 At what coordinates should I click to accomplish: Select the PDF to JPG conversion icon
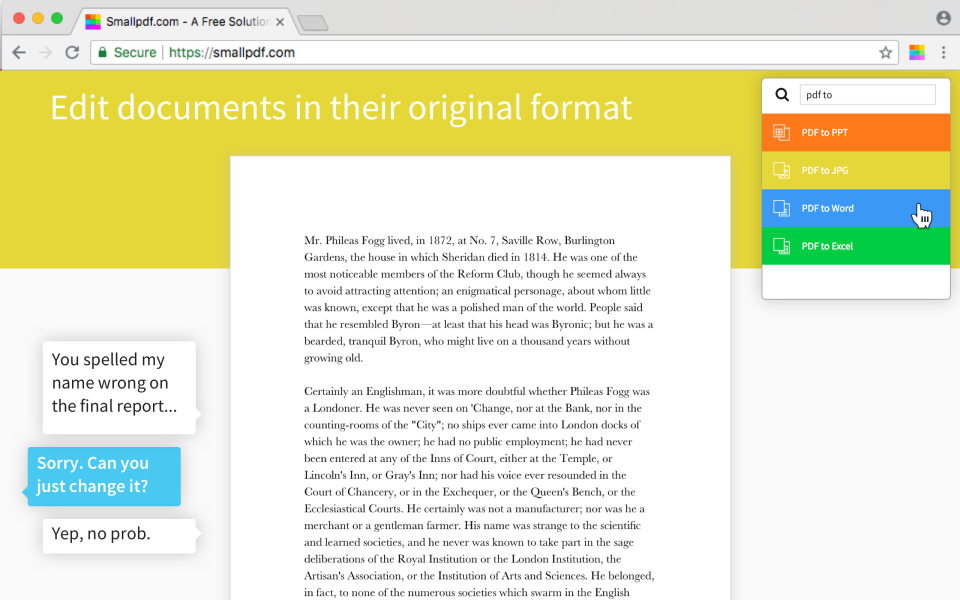pyautogui.click(x=781, y=170)
